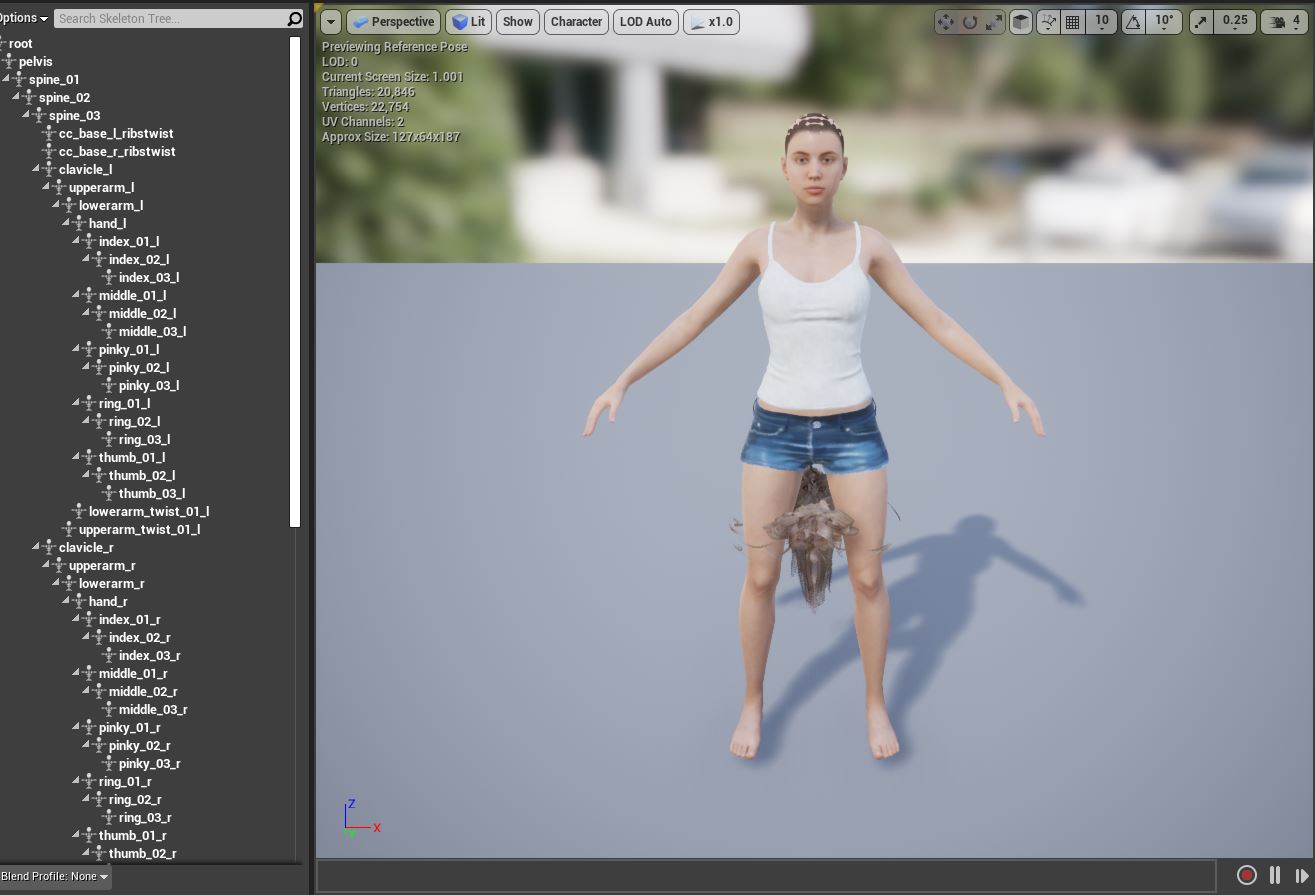Screen dimensions: 1315x895
Task: Toggle rotation angle snapping
Action: pos(1133,22)
